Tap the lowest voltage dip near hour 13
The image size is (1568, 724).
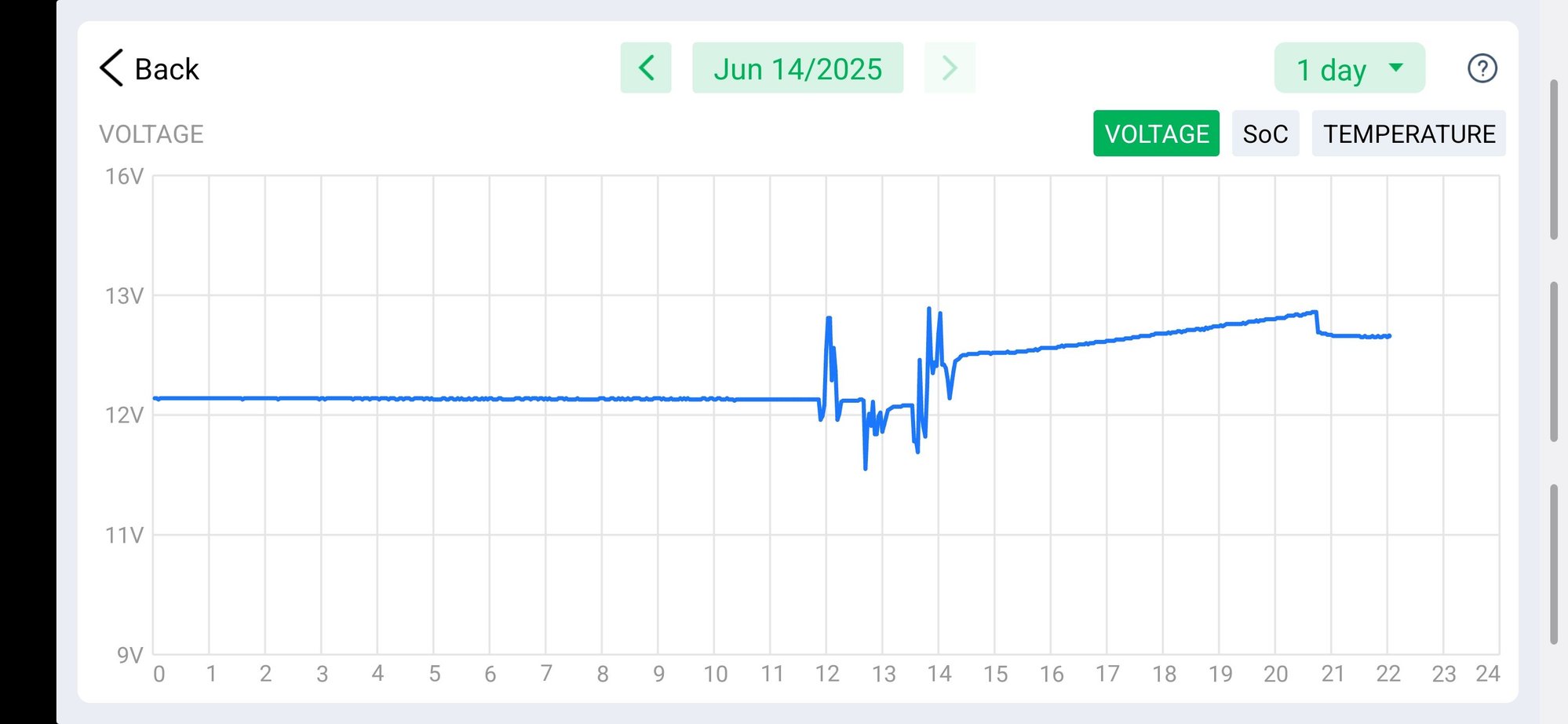coord(866,468)
